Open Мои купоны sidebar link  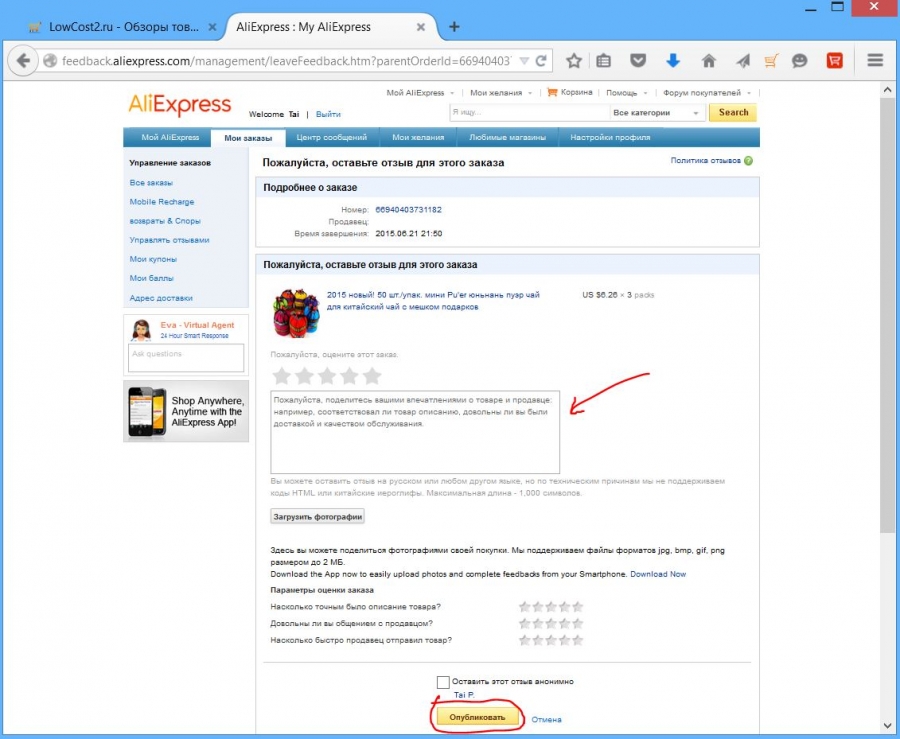point(153,259)
